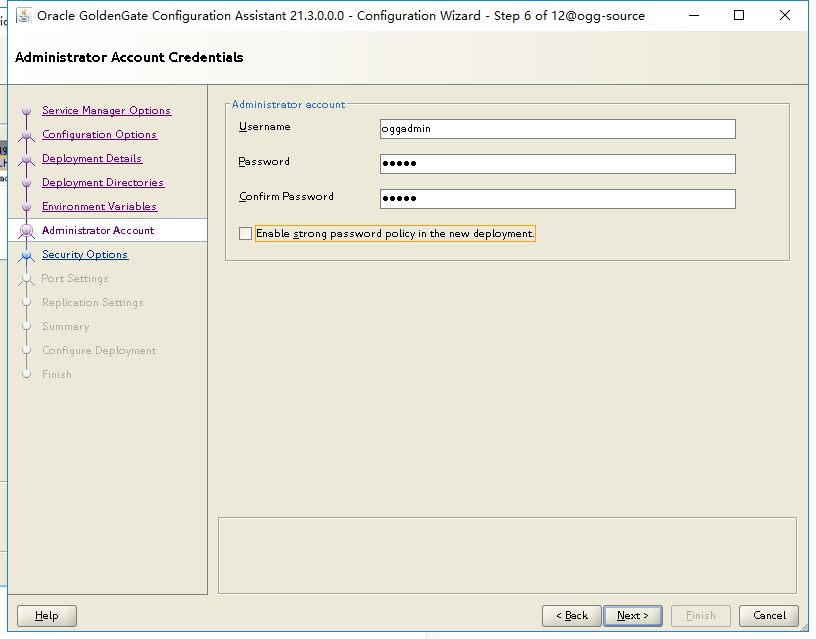Click the Next button

633,616
